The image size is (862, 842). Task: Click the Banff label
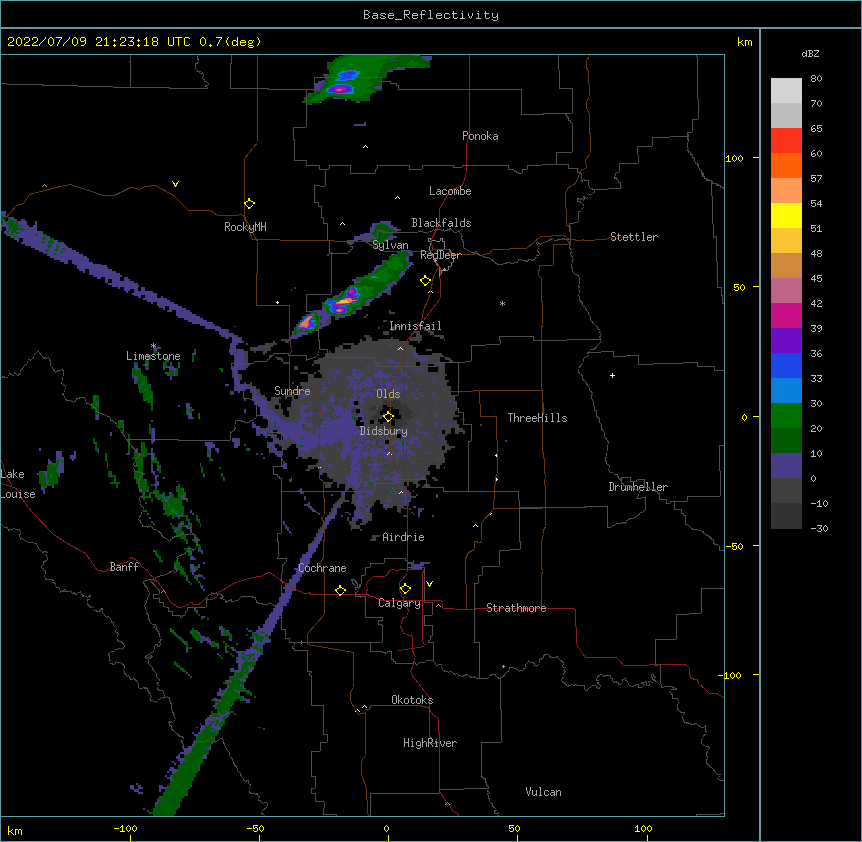coord(124,567)
